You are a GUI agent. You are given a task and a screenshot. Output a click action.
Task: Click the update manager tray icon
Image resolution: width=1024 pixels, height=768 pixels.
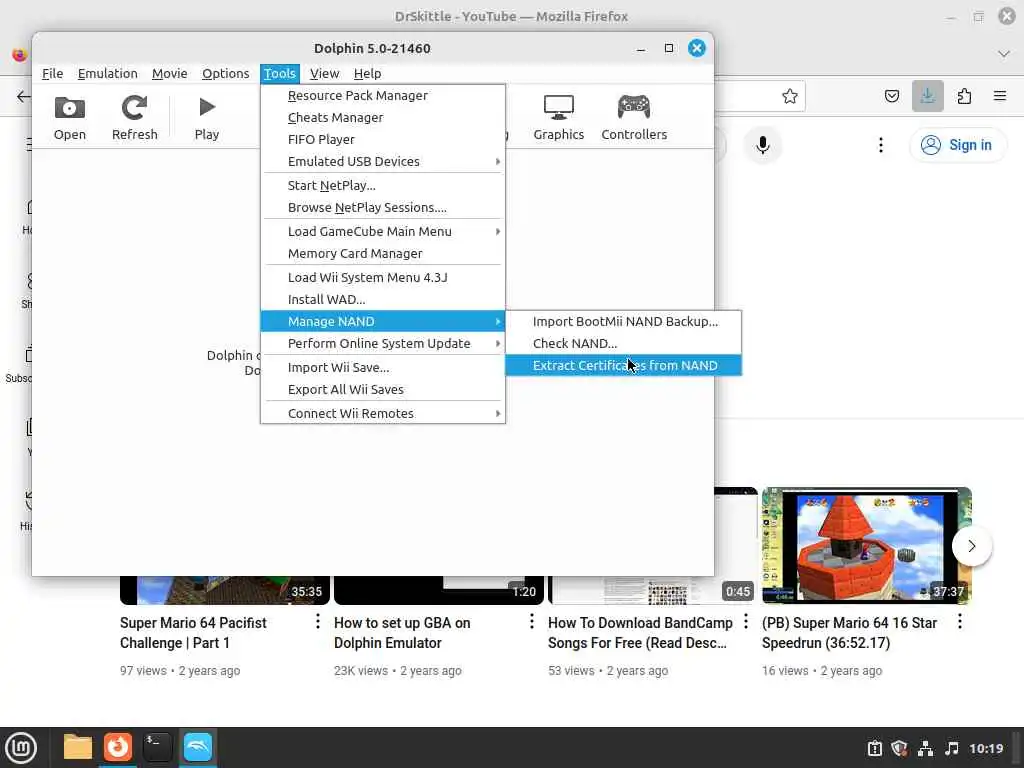click(x=874, y=748)
